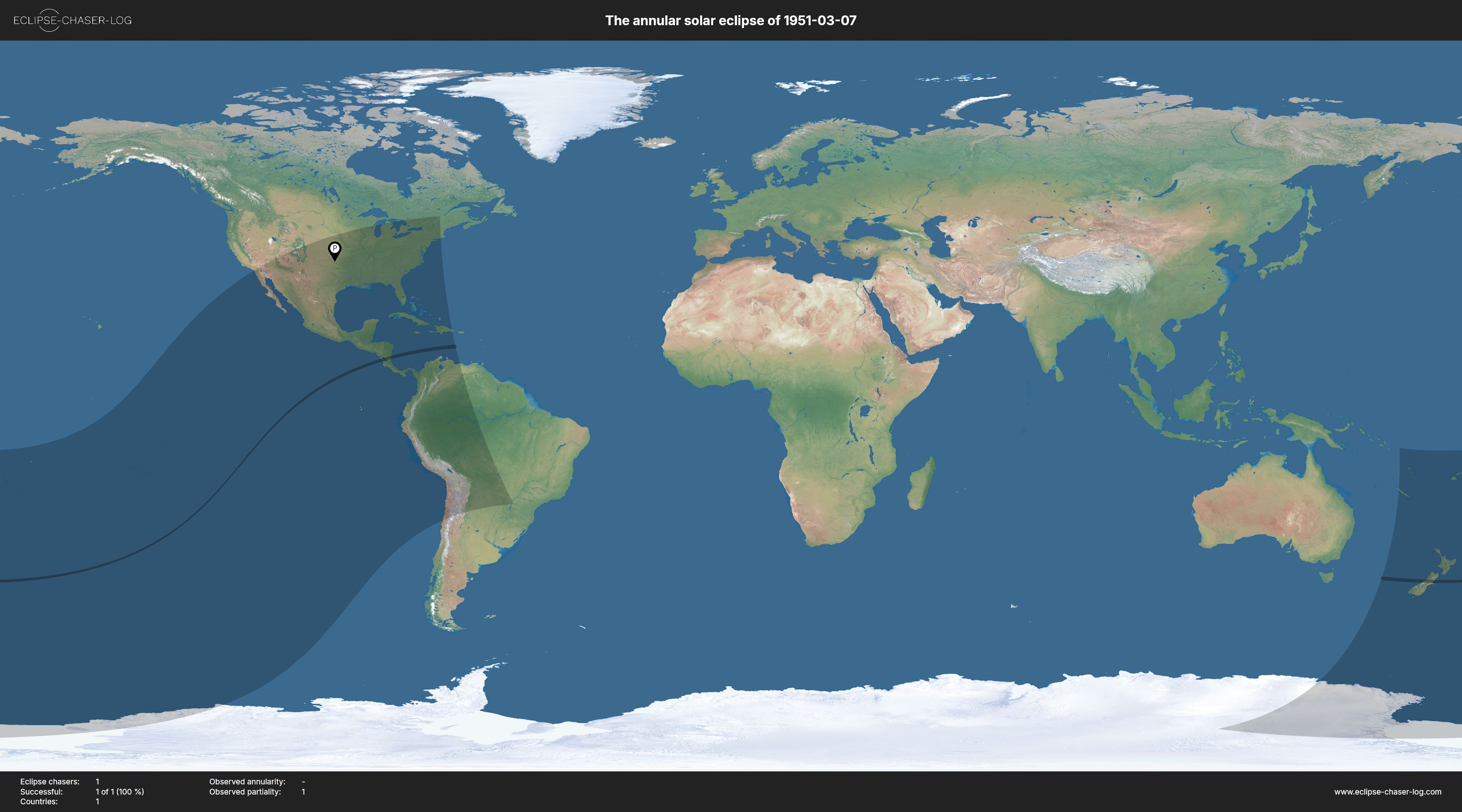Open the www.eclipse-chaser-log.com link
Screen dimensions: 1462x812
click(1388, 792)
